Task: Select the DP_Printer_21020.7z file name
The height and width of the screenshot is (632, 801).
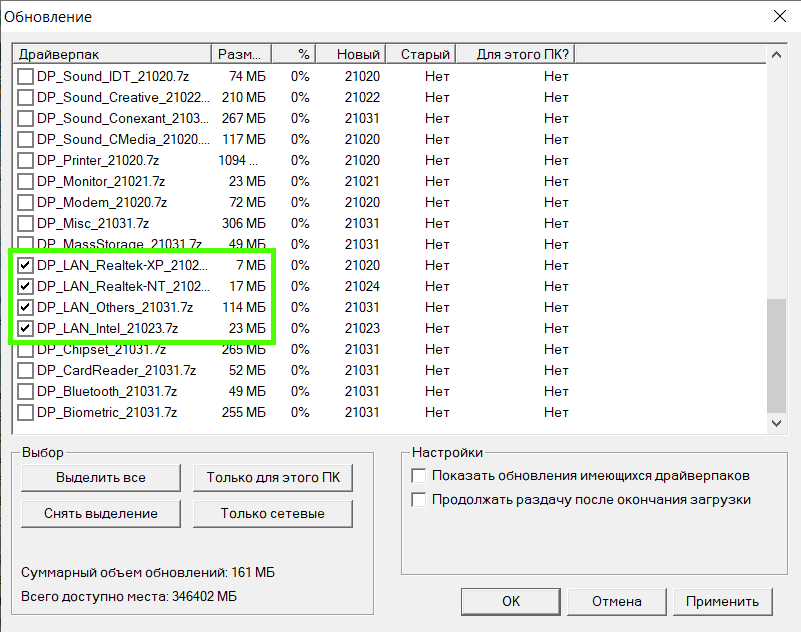Action: coord(98,160)
